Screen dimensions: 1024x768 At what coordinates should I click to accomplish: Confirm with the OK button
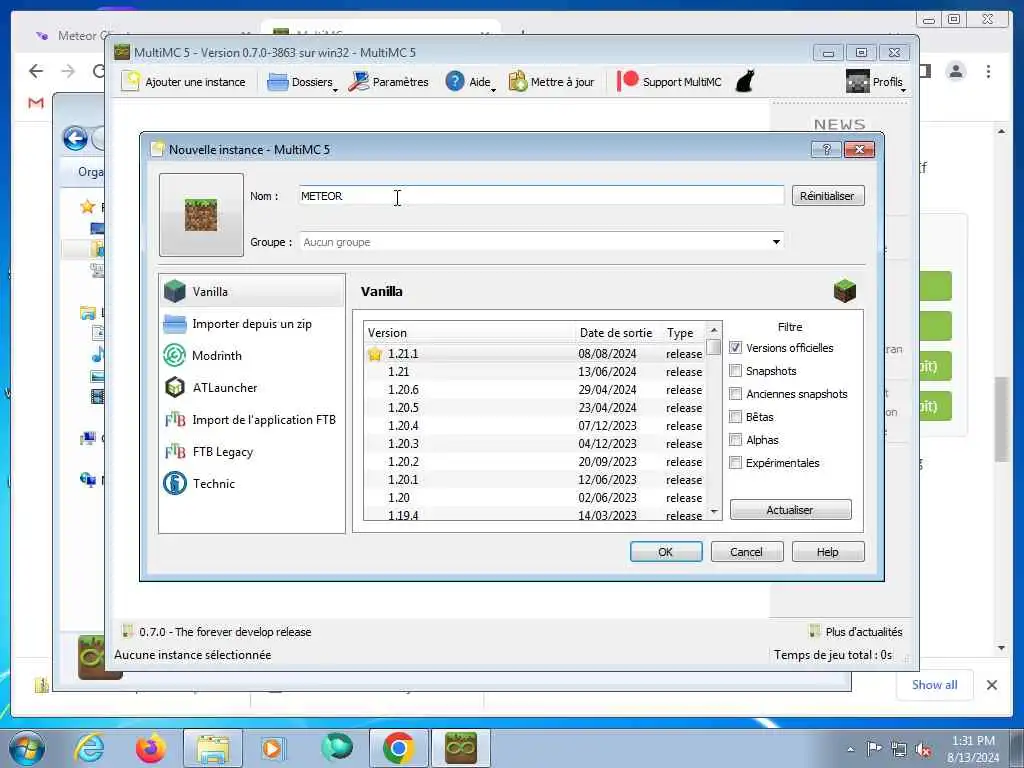pyautogui.click(x=666, y=552)
